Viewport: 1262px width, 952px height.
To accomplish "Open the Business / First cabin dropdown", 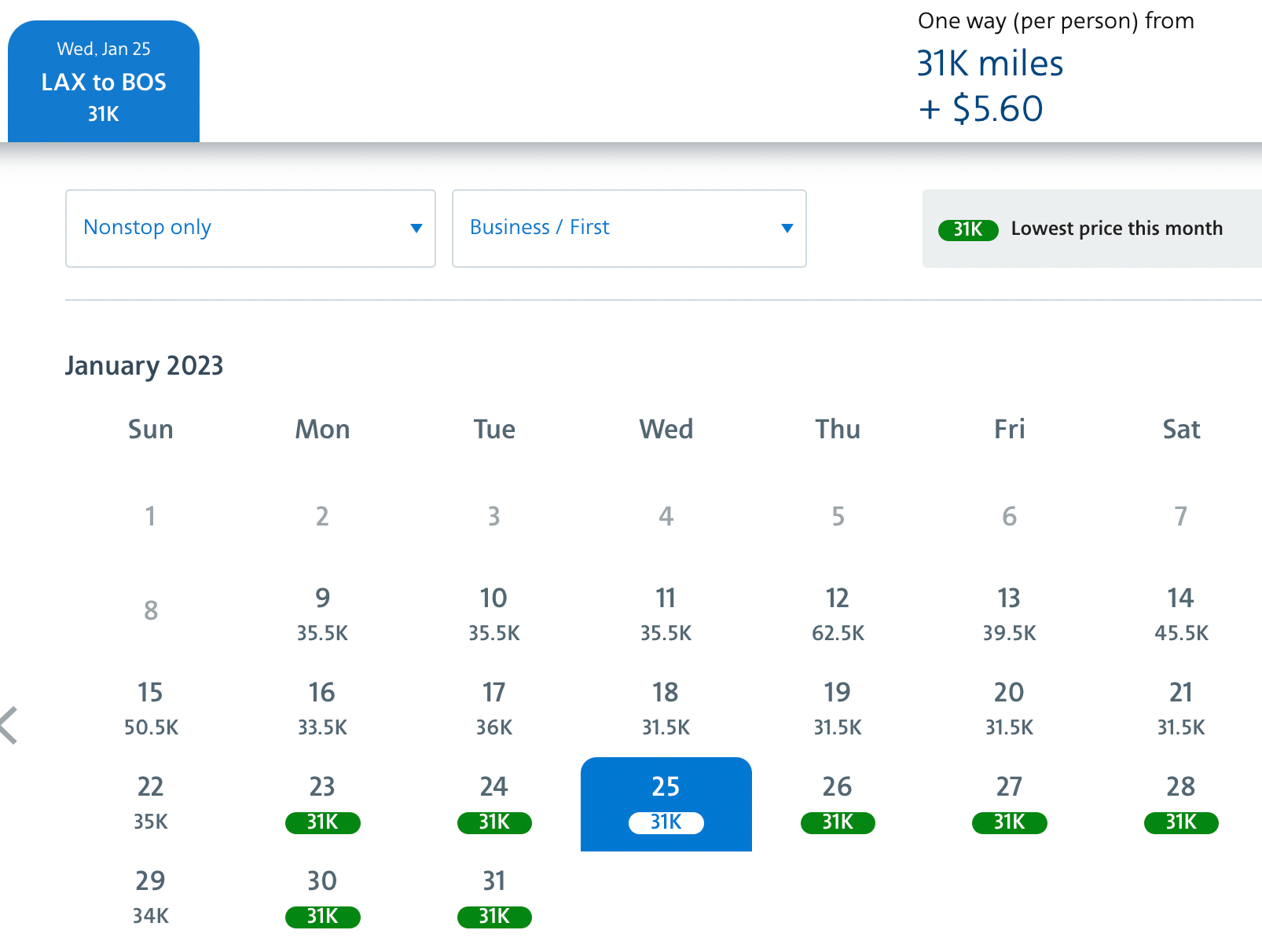I will [629, 228].
